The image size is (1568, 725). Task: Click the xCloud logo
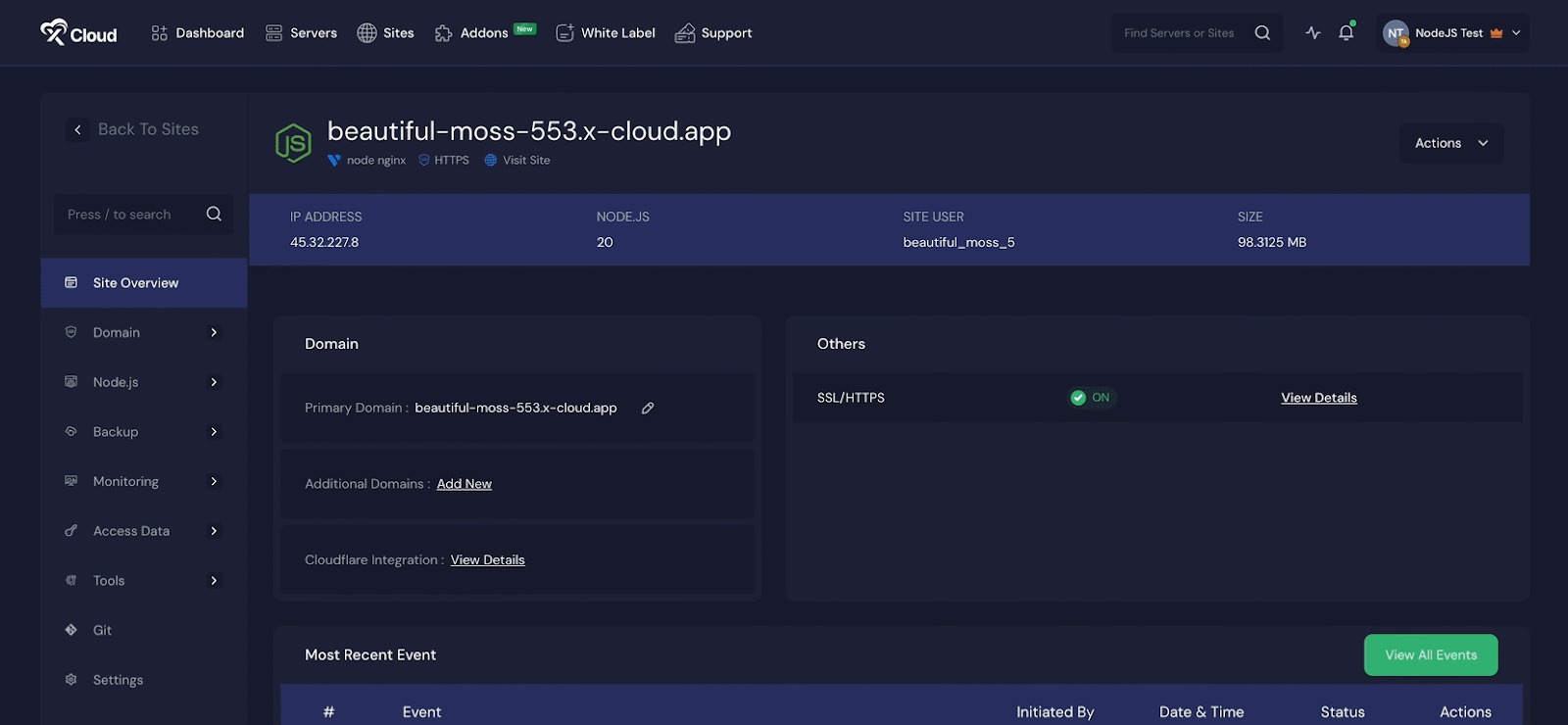78,32
